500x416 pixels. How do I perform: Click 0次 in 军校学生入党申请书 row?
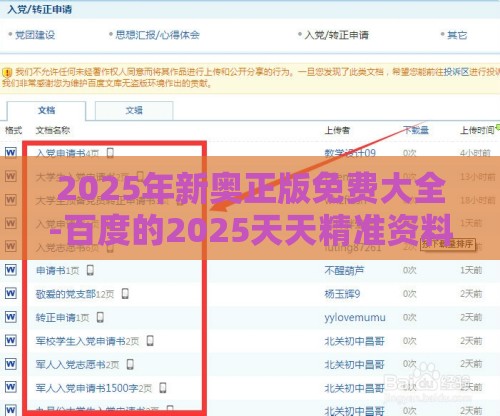pos(410,341)
